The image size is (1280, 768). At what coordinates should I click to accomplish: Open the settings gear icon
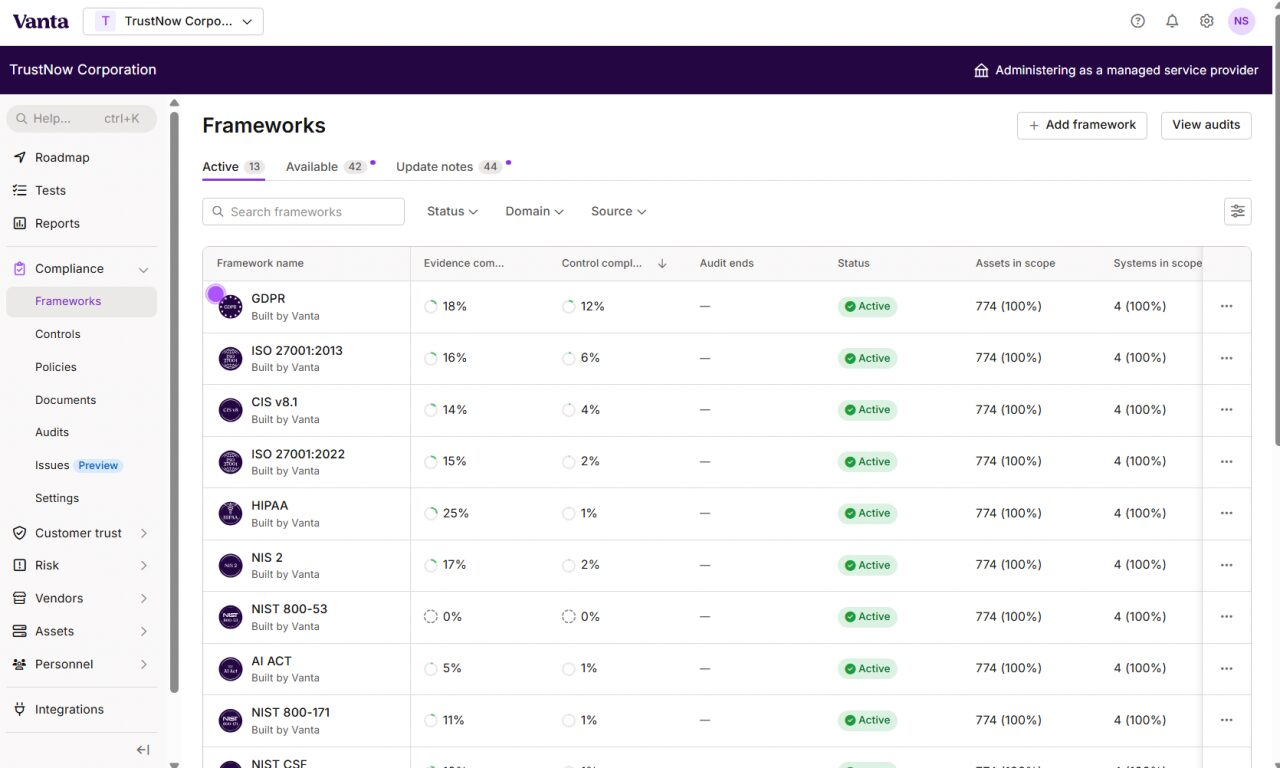[x=1207, y=21]
